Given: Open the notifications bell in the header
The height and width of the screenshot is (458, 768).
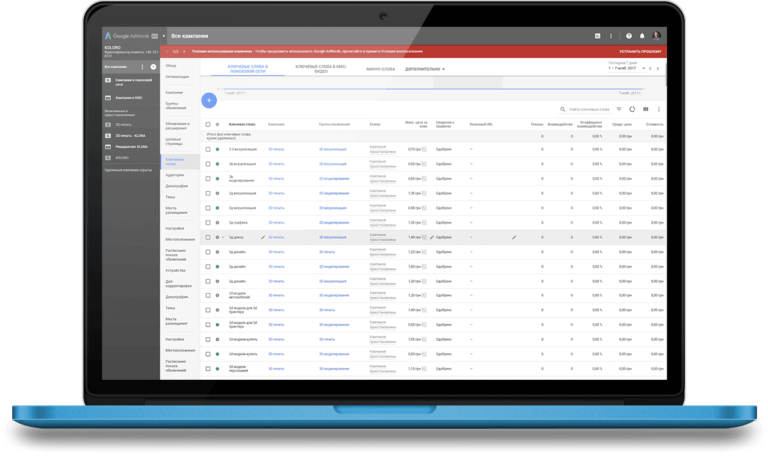Looking at the screenshot, I should (x=642, y=35).
